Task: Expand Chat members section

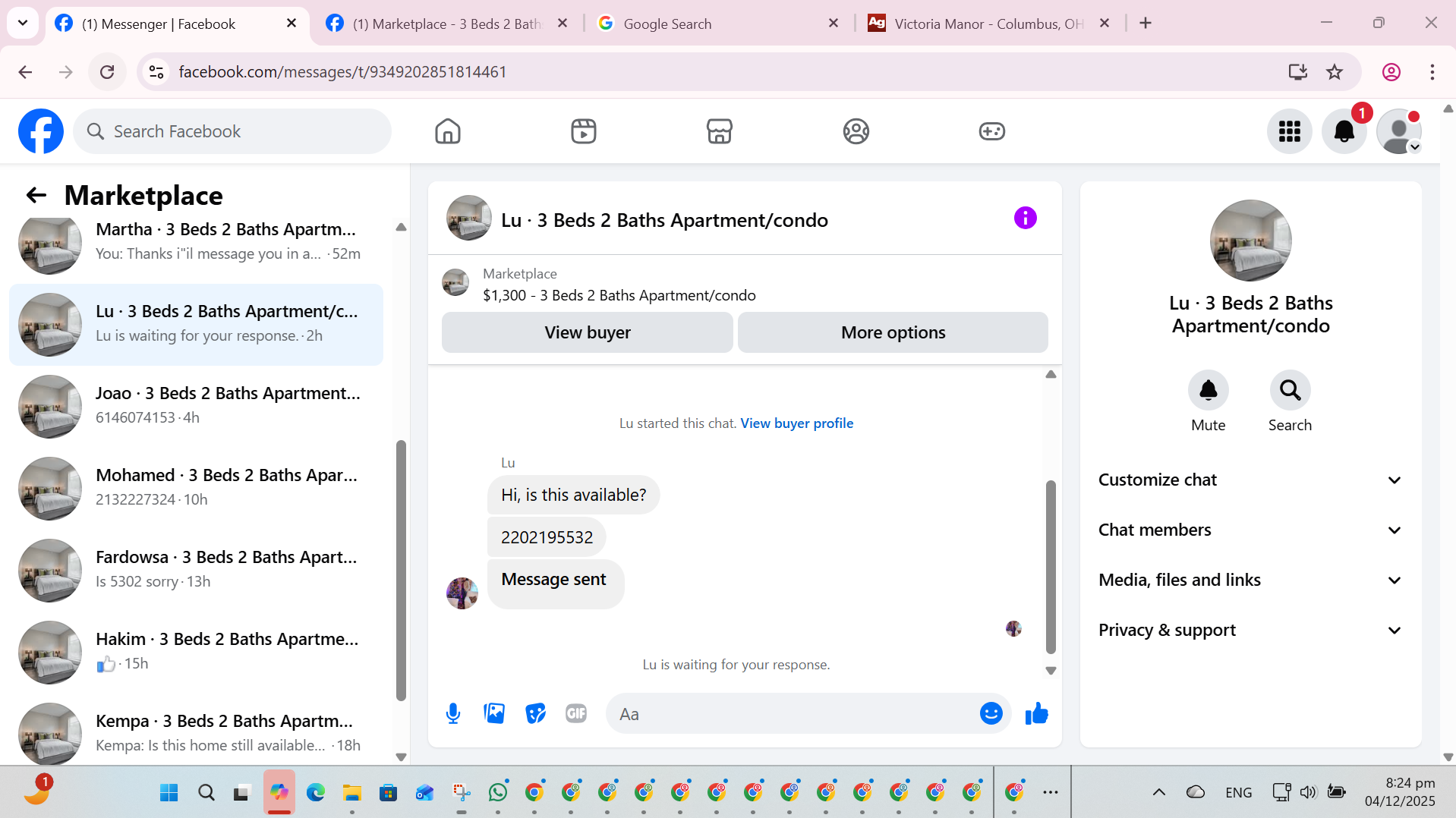Action: pos(1250,530)
